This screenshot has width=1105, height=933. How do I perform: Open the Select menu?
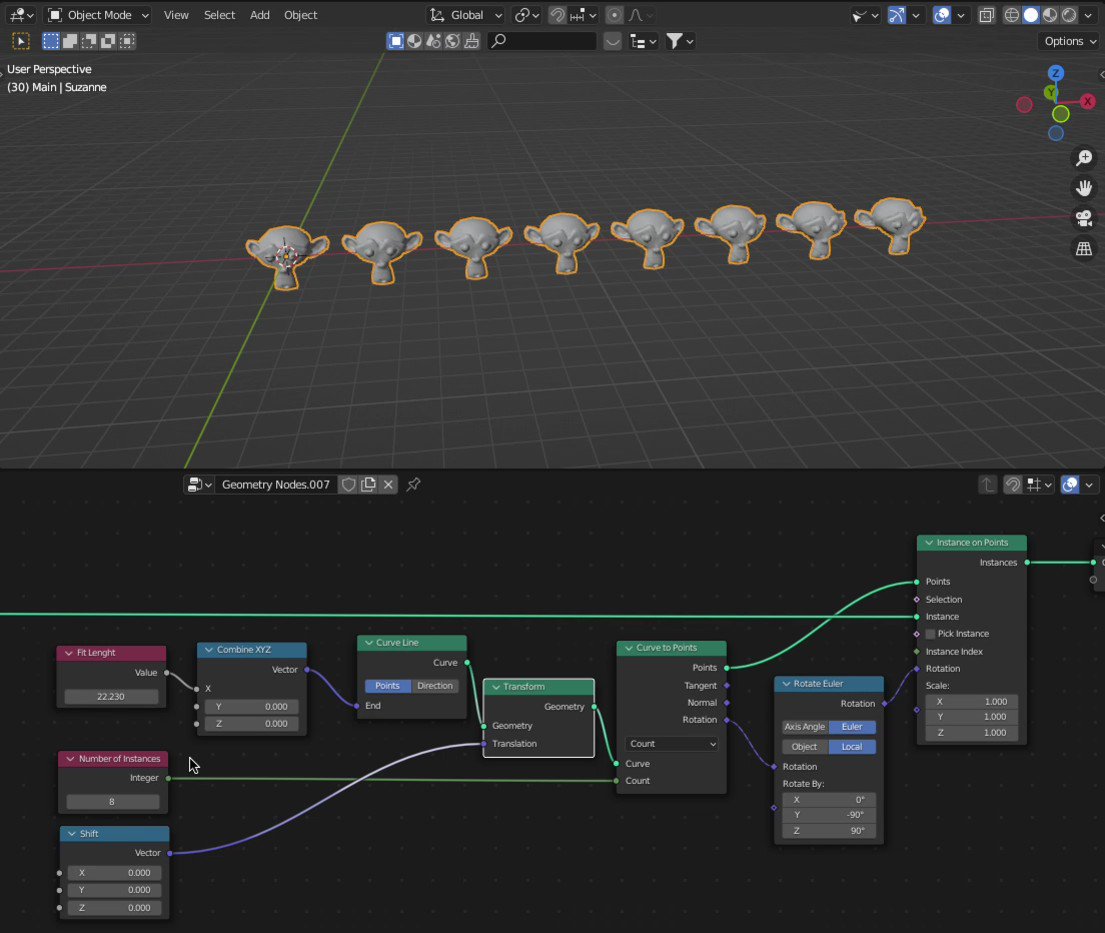(x=219, y=15)
